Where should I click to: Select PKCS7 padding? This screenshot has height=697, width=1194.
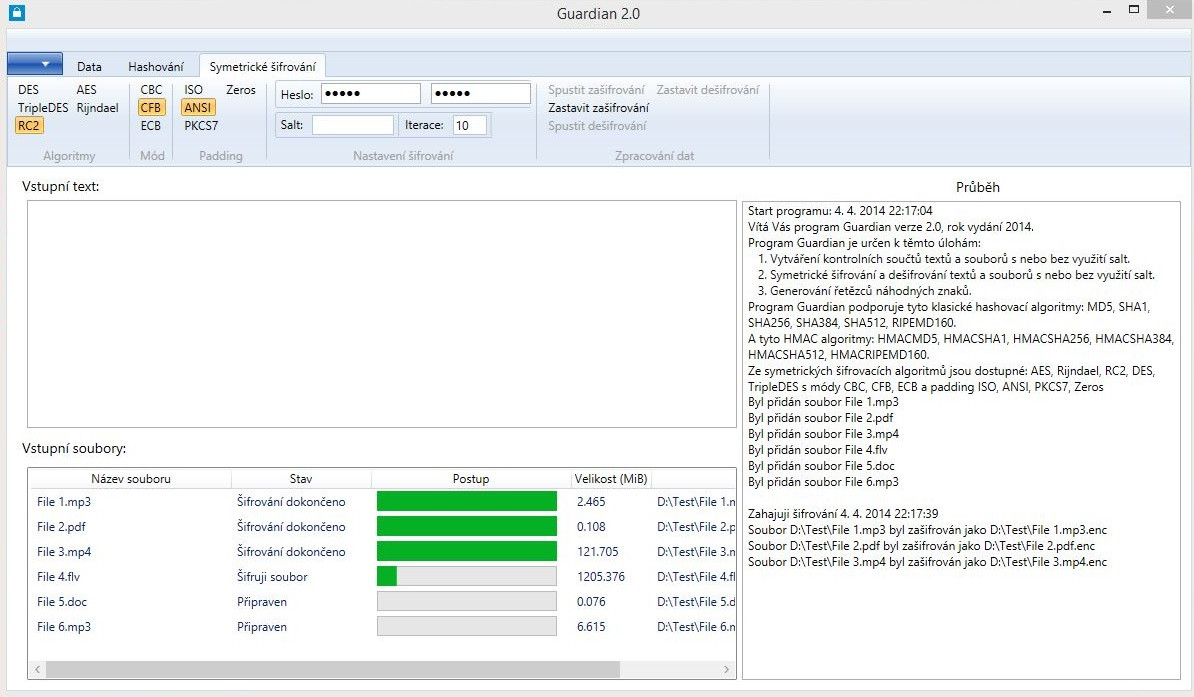(201, 126)
